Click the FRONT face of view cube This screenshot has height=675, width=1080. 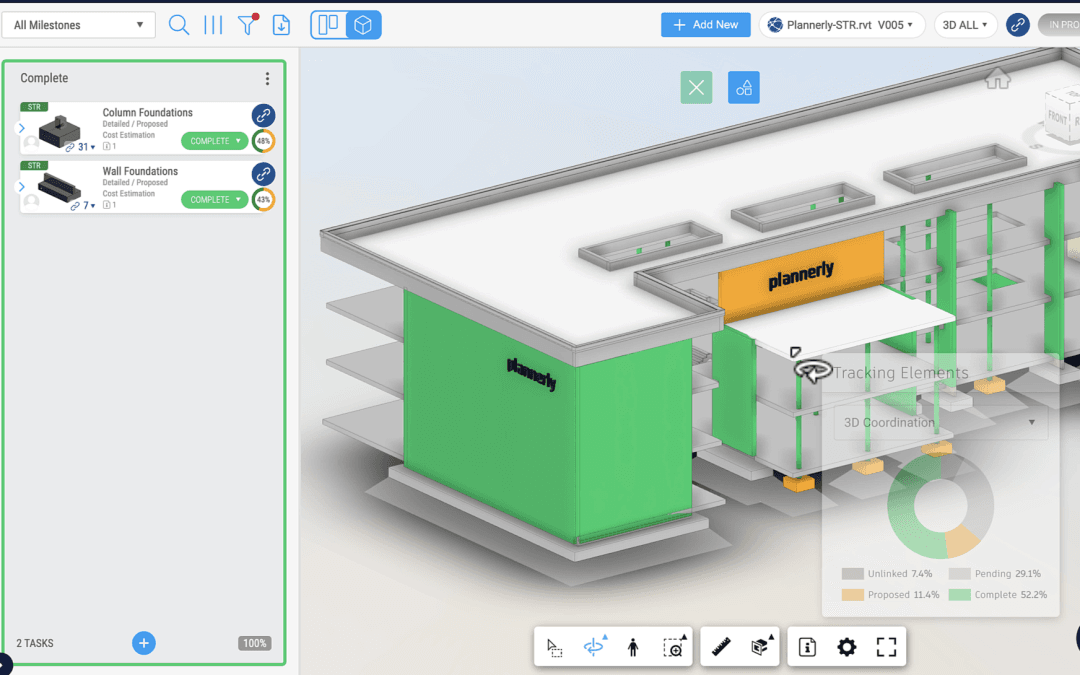(x=1057, y=116)
